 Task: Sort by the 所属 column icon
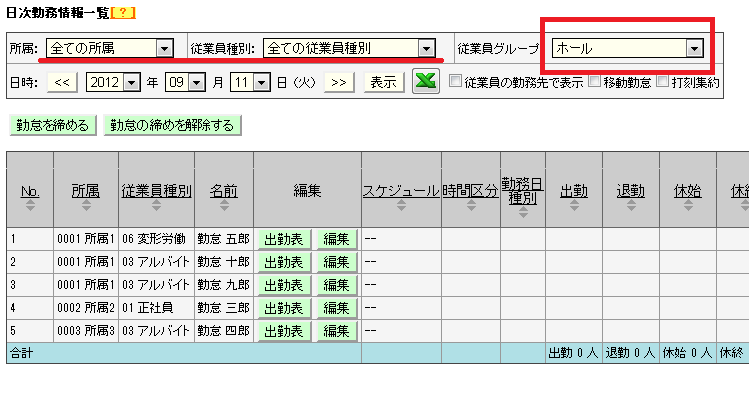86,205
